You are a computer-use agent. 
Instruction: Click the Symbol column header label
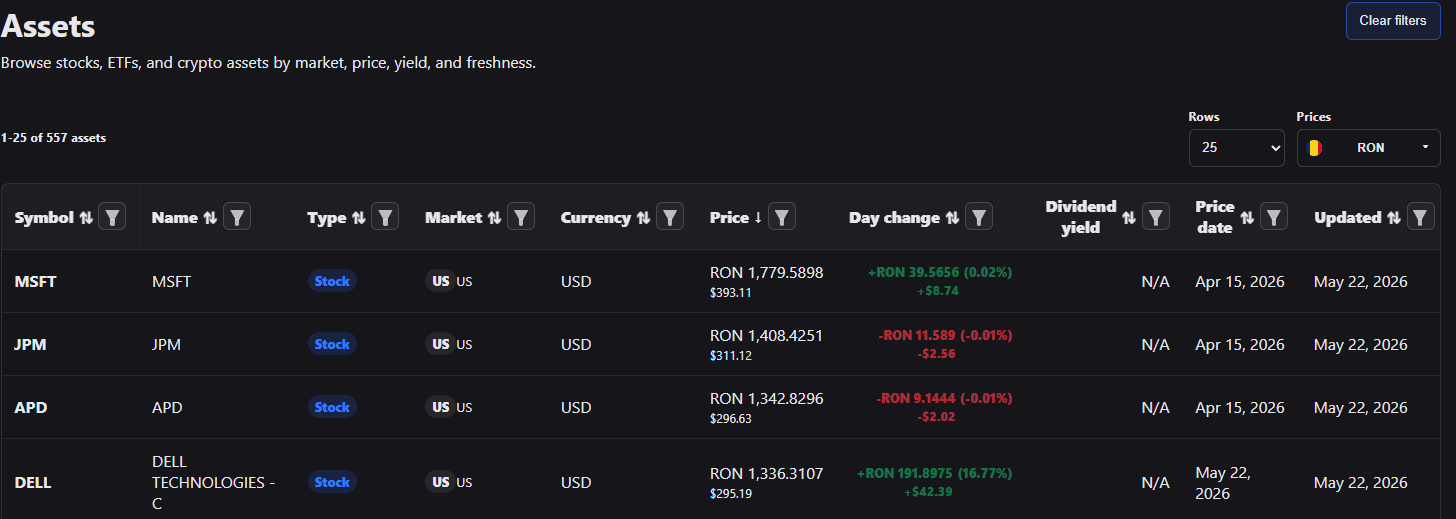(x=44, y=217)
